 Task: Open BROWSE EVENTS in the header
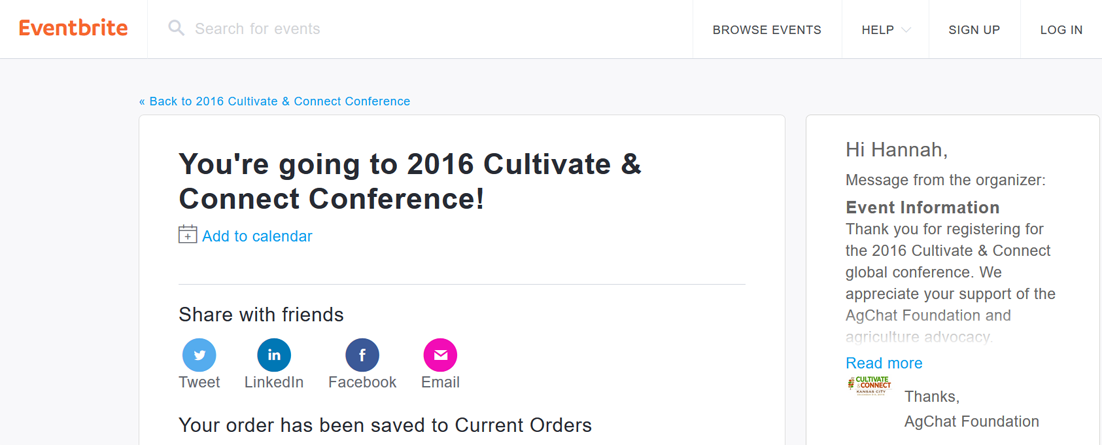coord(767,30)
